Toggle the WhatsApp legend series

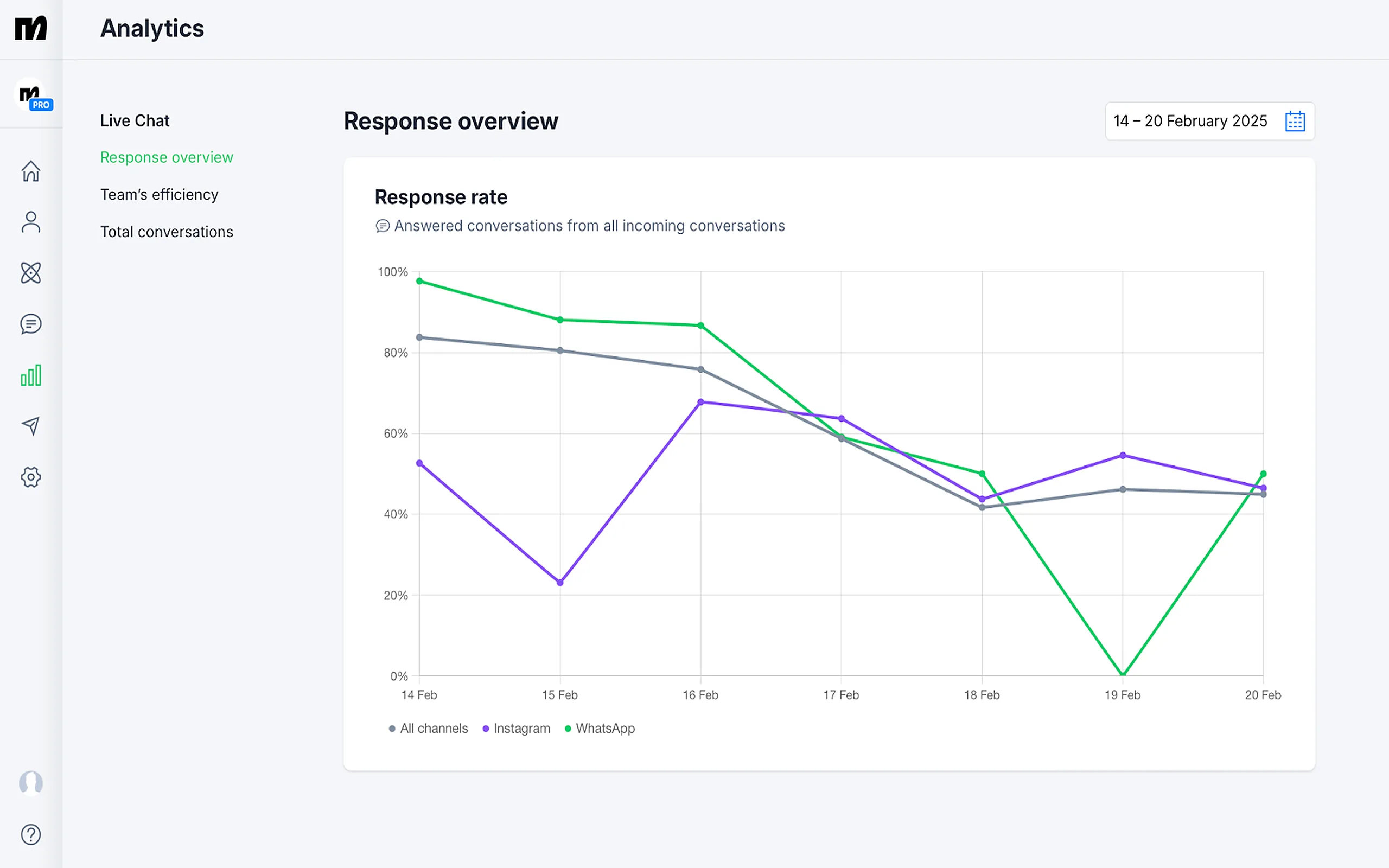600,729
